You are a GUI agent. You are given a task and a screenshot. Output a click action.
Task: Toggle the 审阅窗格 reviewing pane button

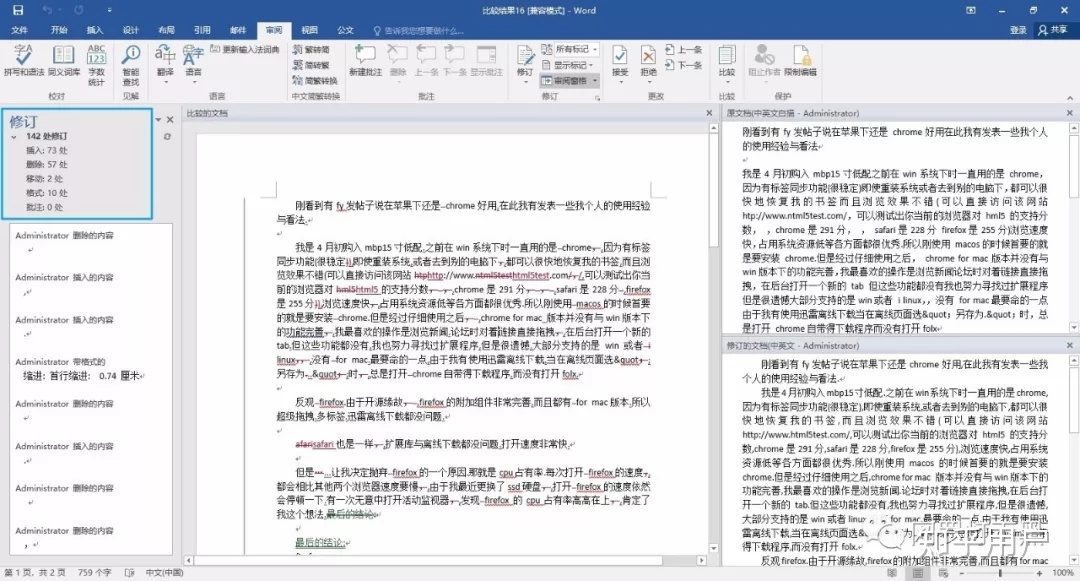tap(564, 81)
